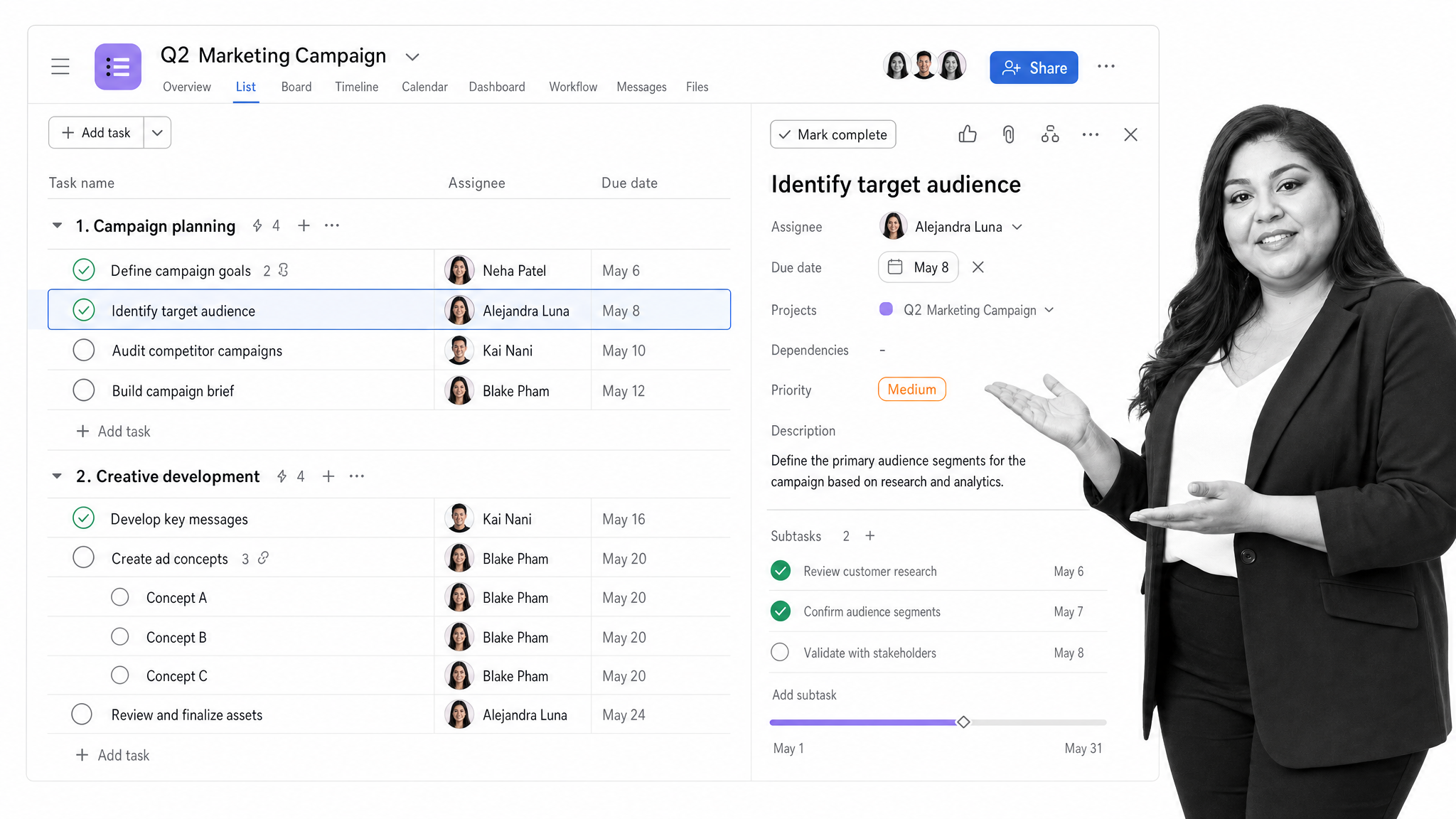Click the top Add task button
The image size is (1456, 819).
coord(97,132)
